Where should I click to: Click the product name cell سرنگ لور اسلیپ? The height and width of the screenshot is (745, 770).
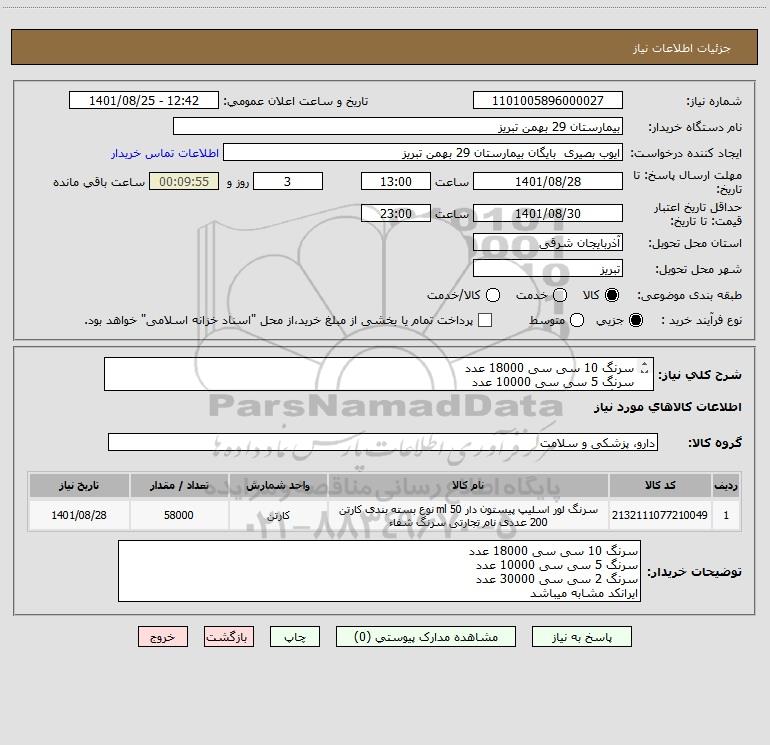pos(468,515)
